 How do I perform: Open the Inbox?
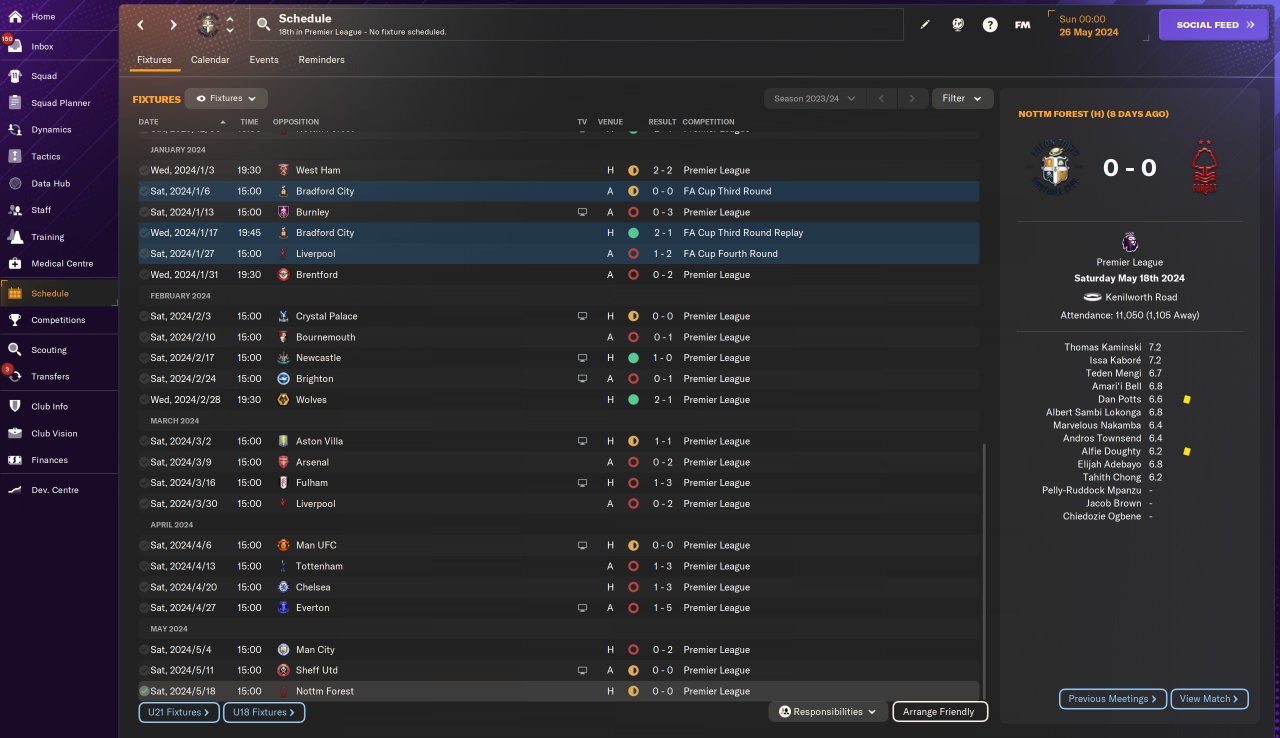coord(42,46)
